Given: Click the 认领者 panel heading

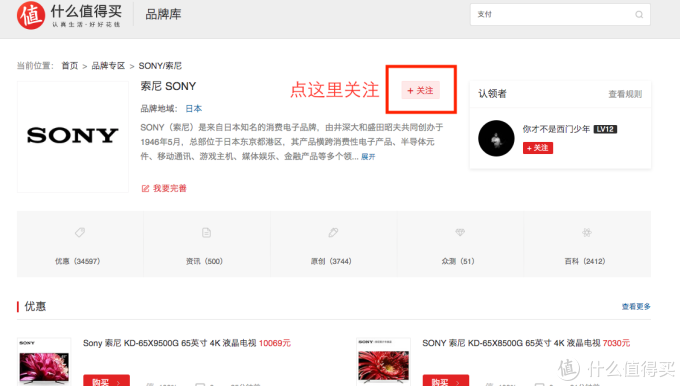Looking at the screenshot, I should (x=492, y=94).
